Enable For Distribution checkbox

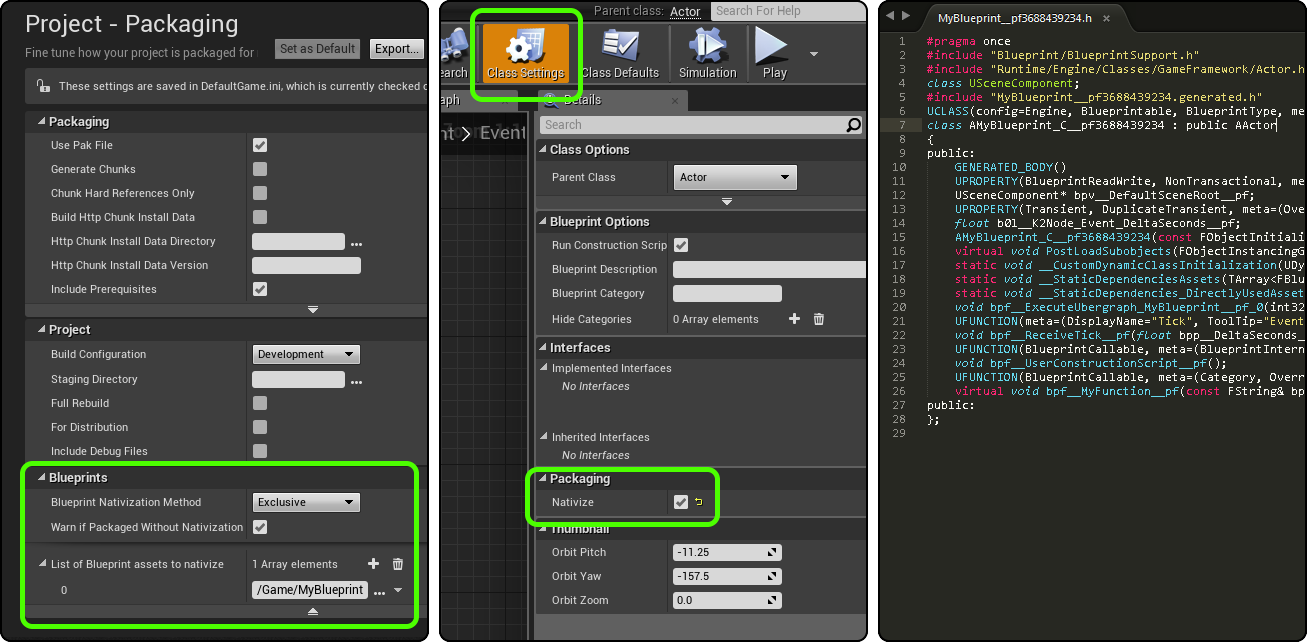(x=260, y=427)
